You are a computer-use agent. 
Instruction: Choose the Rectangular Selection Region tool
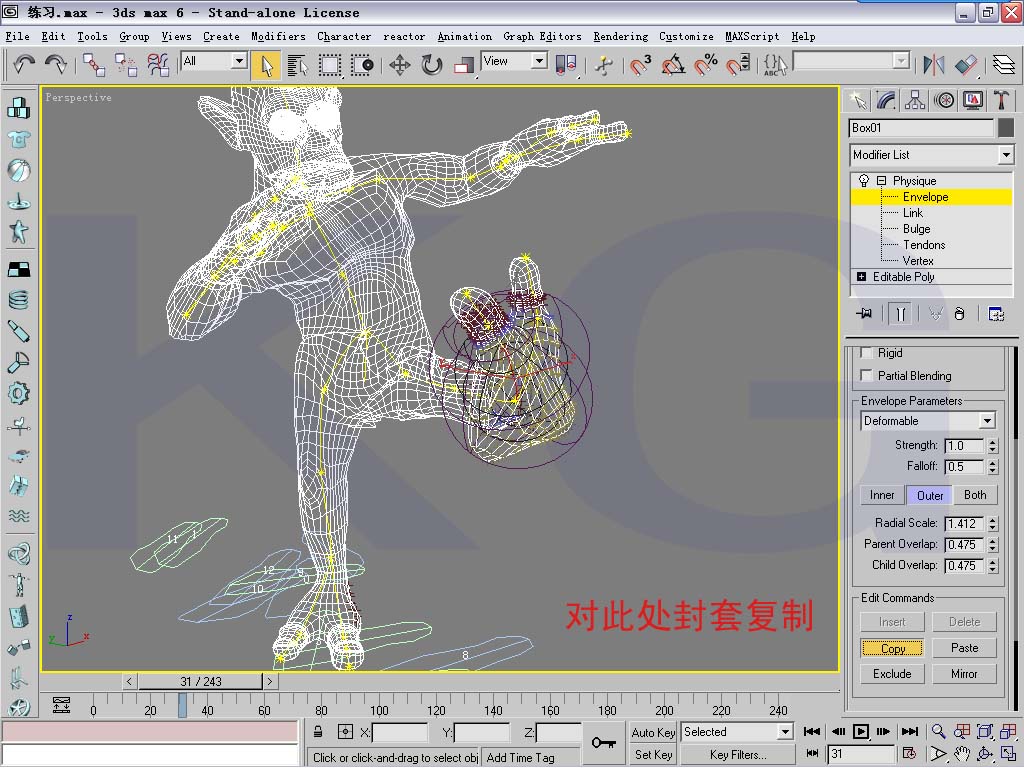[x=330, y=65]
